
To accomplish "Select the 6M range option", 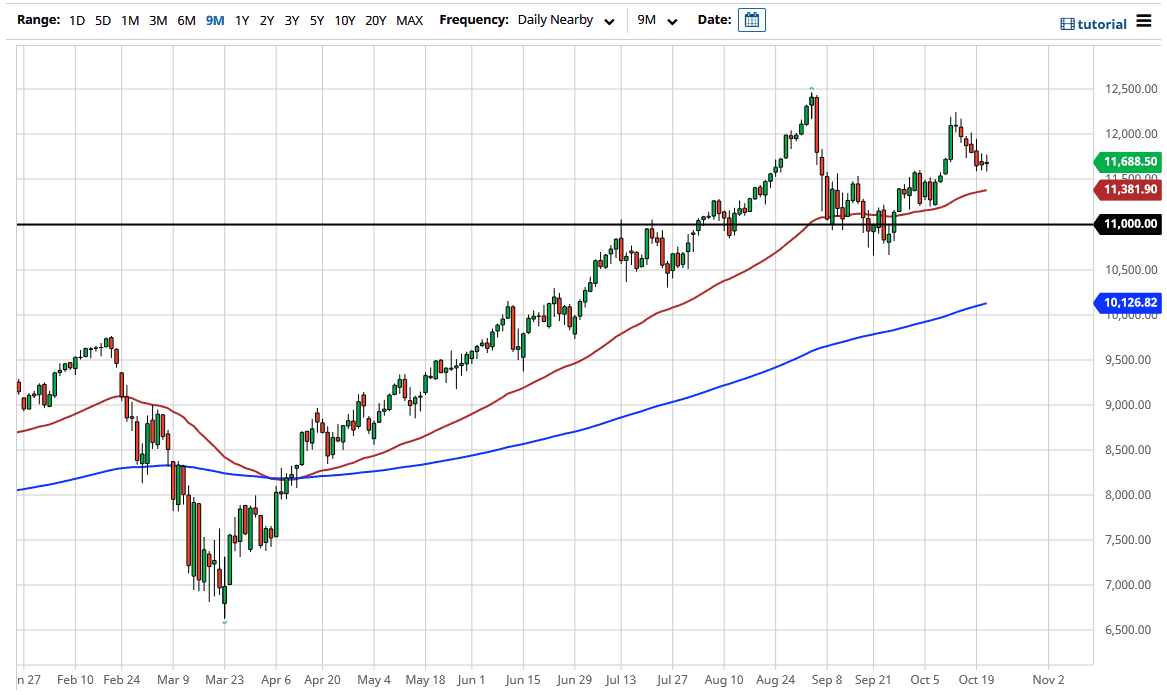I will click(185, 19).
